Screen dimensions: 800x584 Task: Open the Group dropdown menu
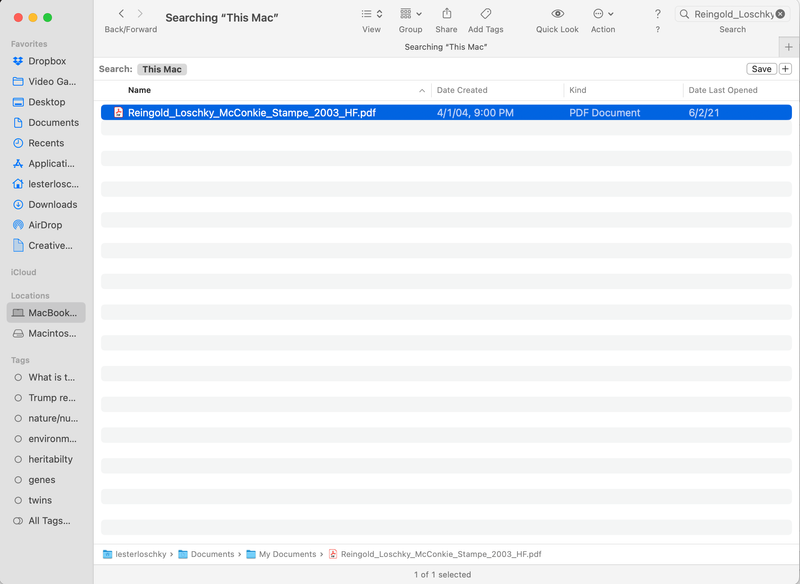pos(410,14)
